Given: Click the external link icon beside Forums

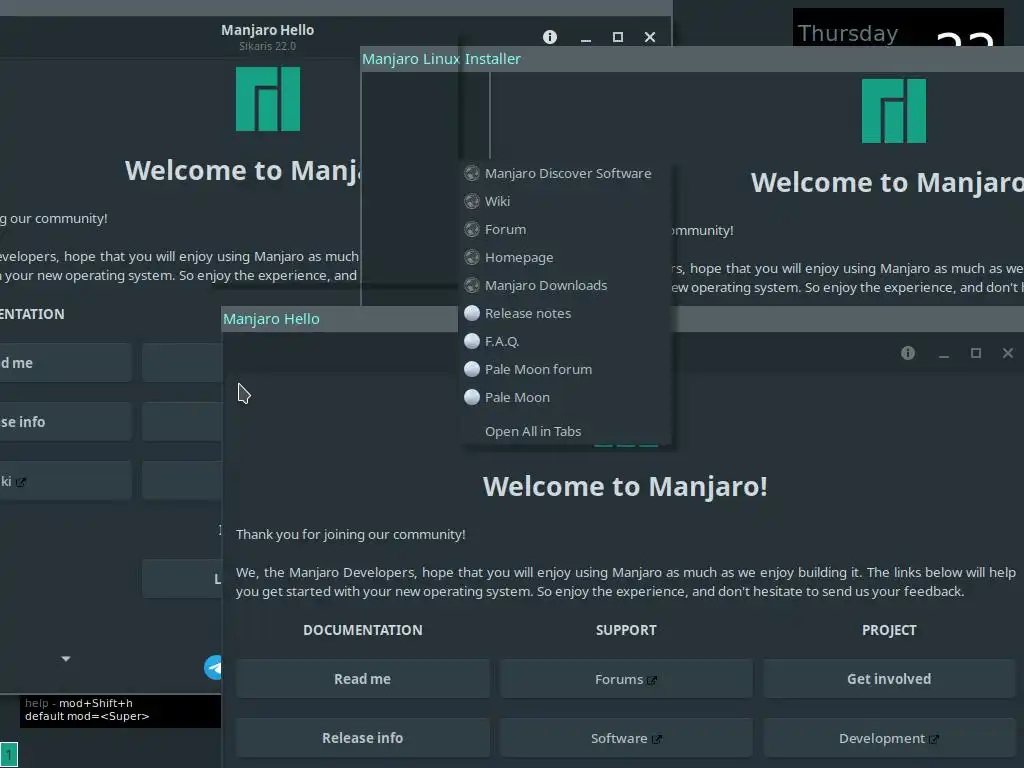Looking at the screenshot, I should (x=652, y=680).
